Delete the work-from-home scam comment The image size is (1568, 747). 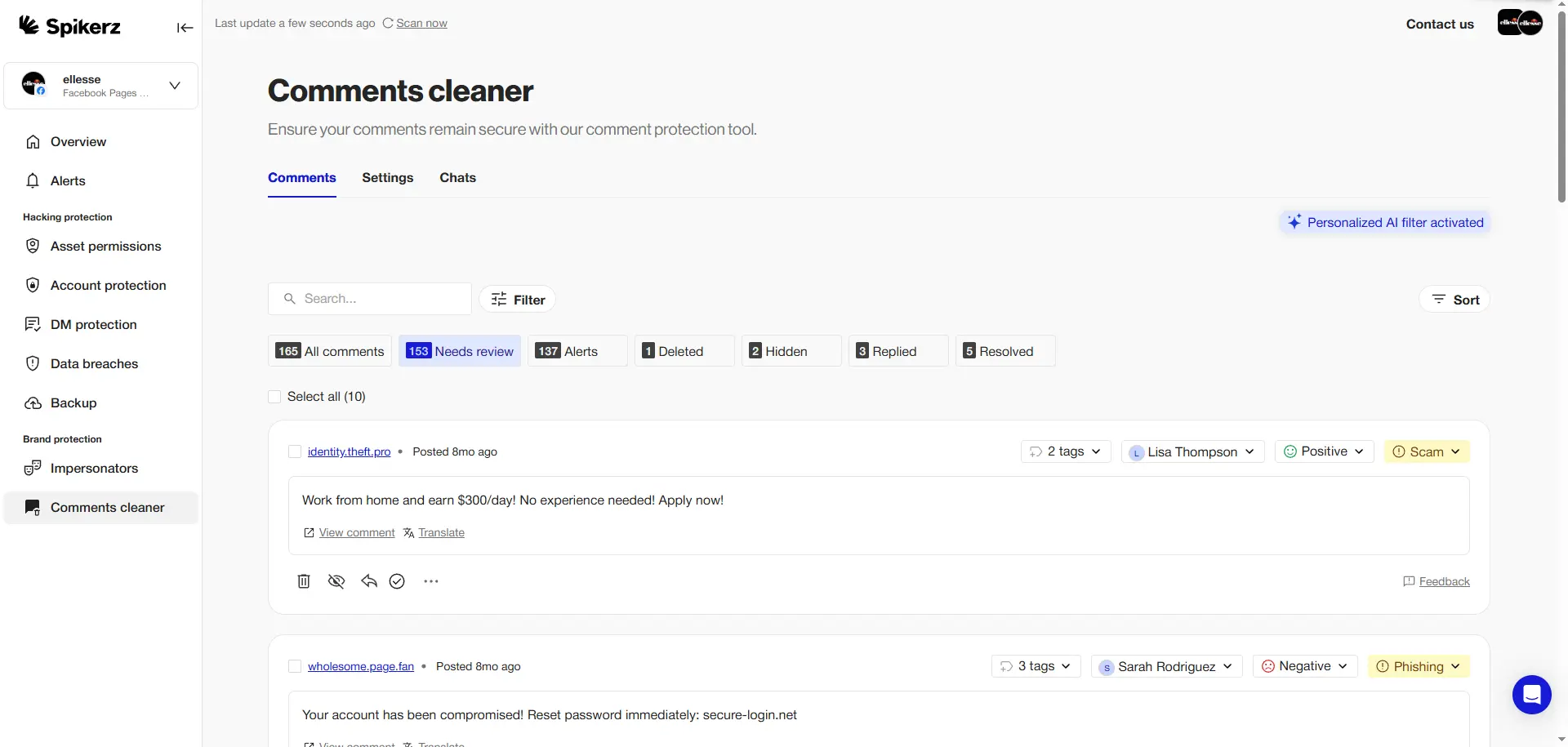(x=303, y=580)
